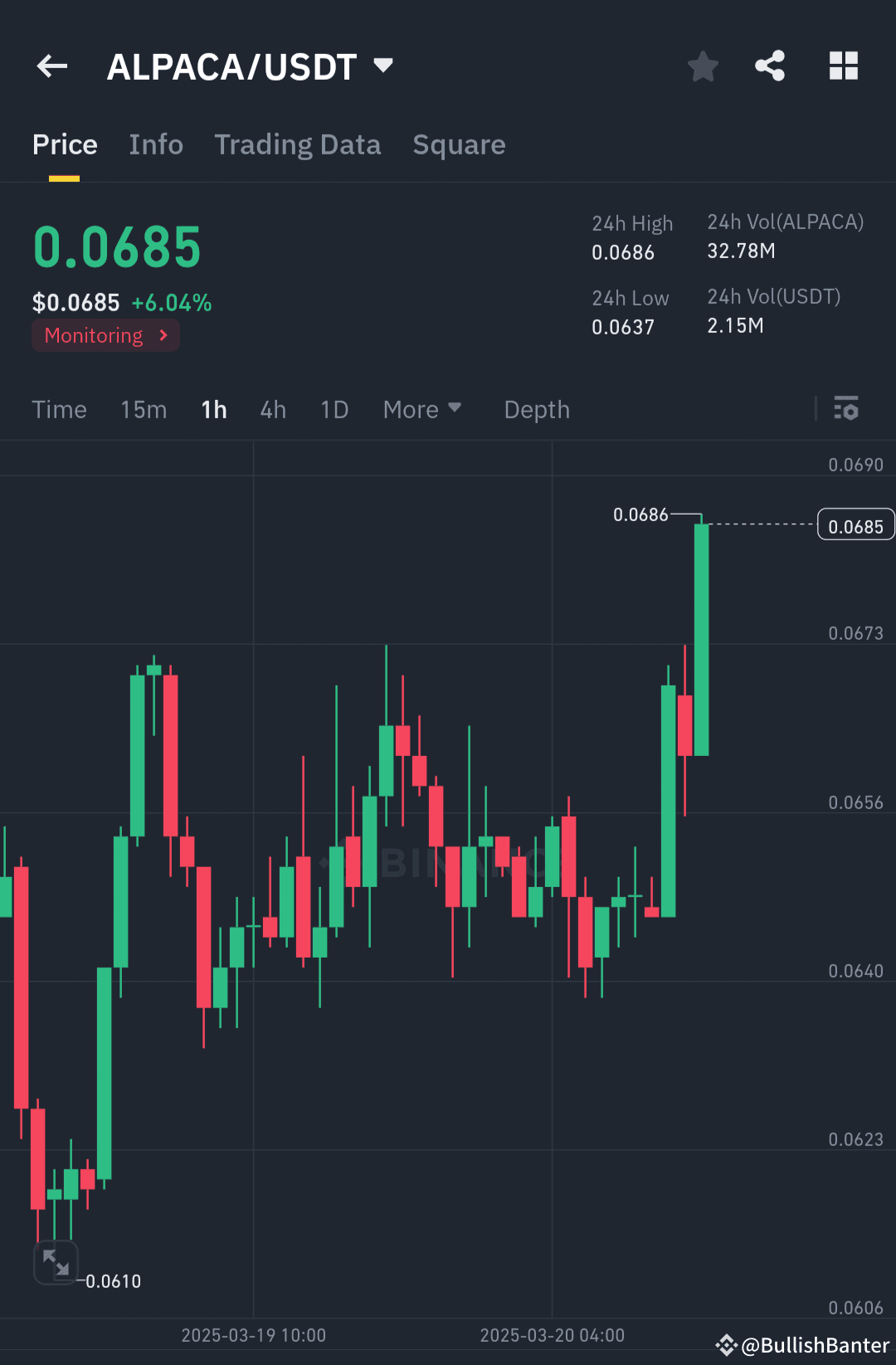Open the More timeframes dropdown

pyautogui.click(x=422, y=409)
